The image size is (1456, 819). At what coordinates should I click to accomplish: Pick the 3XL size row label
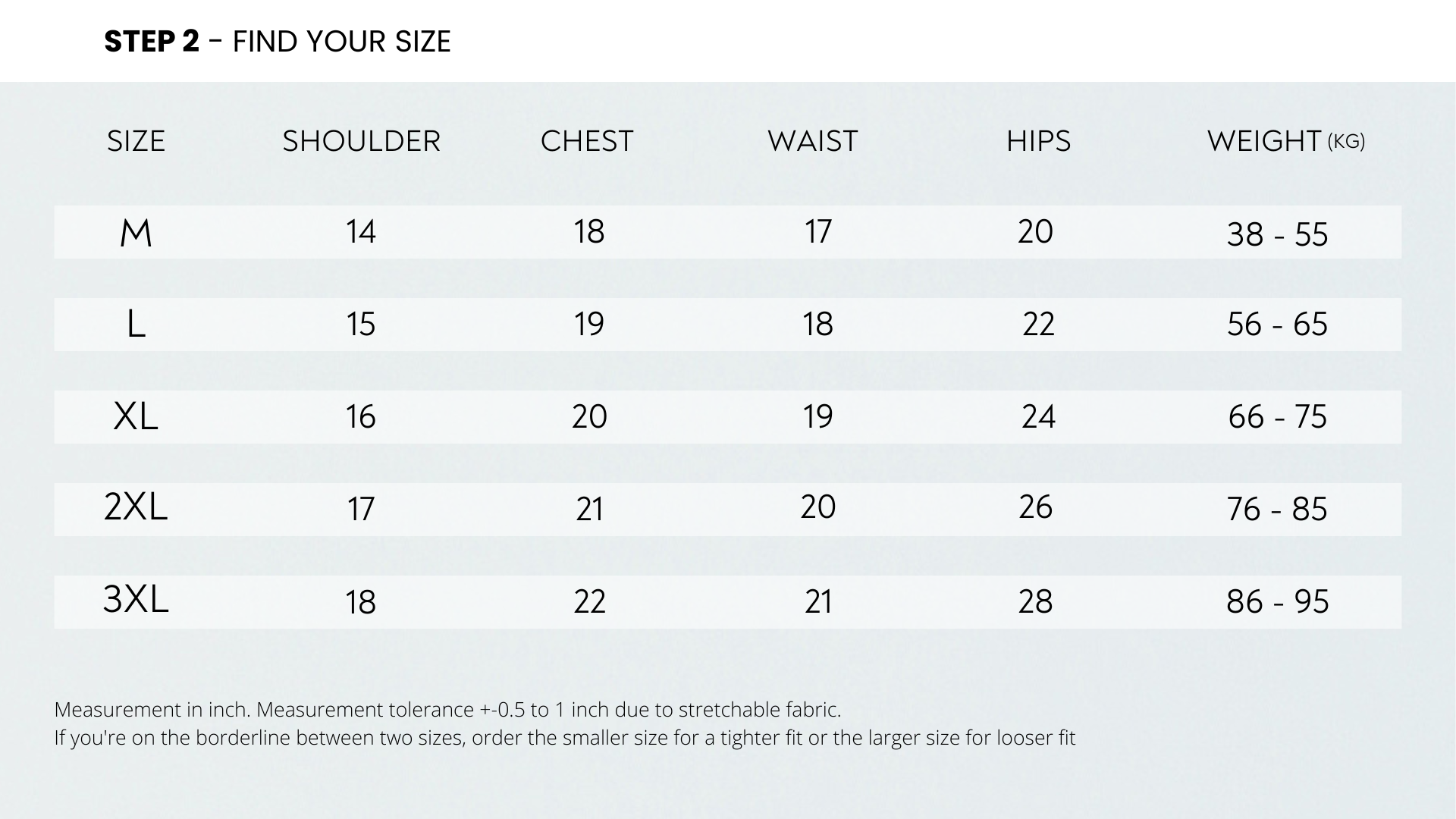pos(136,600)
